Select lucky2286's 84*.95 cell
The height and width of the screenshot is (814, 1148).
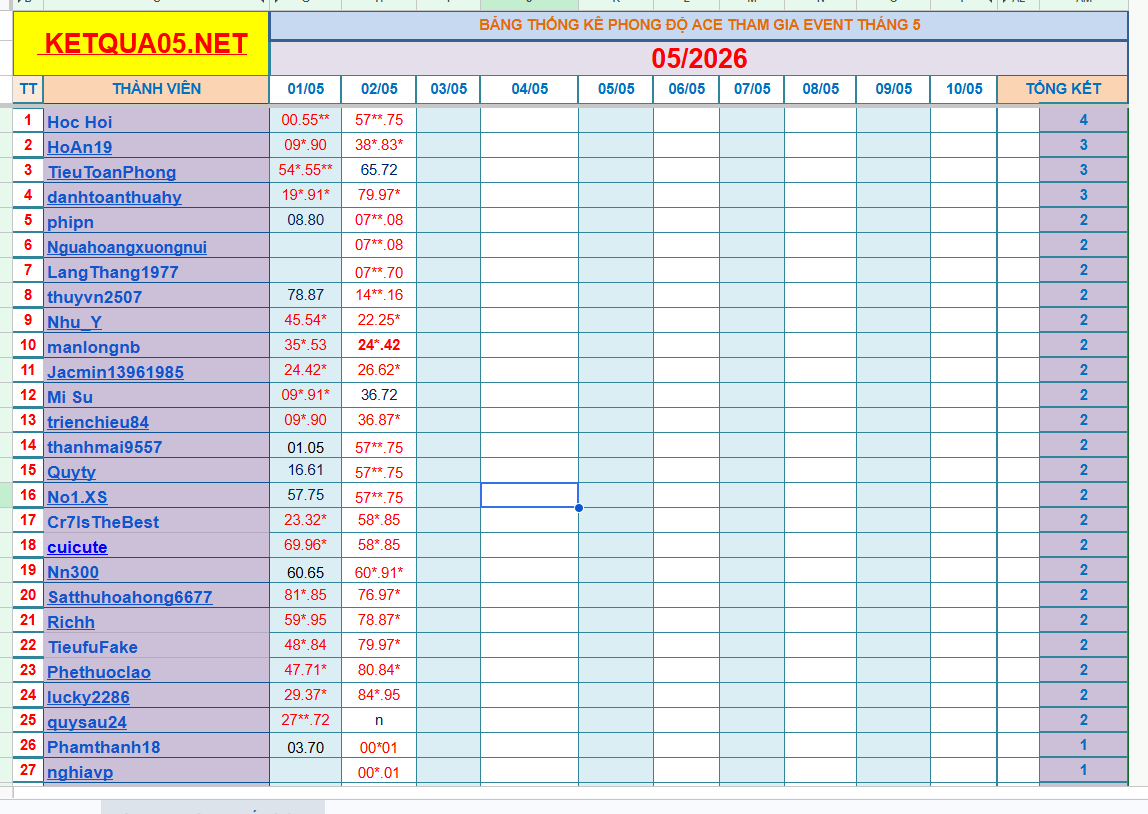379,695
